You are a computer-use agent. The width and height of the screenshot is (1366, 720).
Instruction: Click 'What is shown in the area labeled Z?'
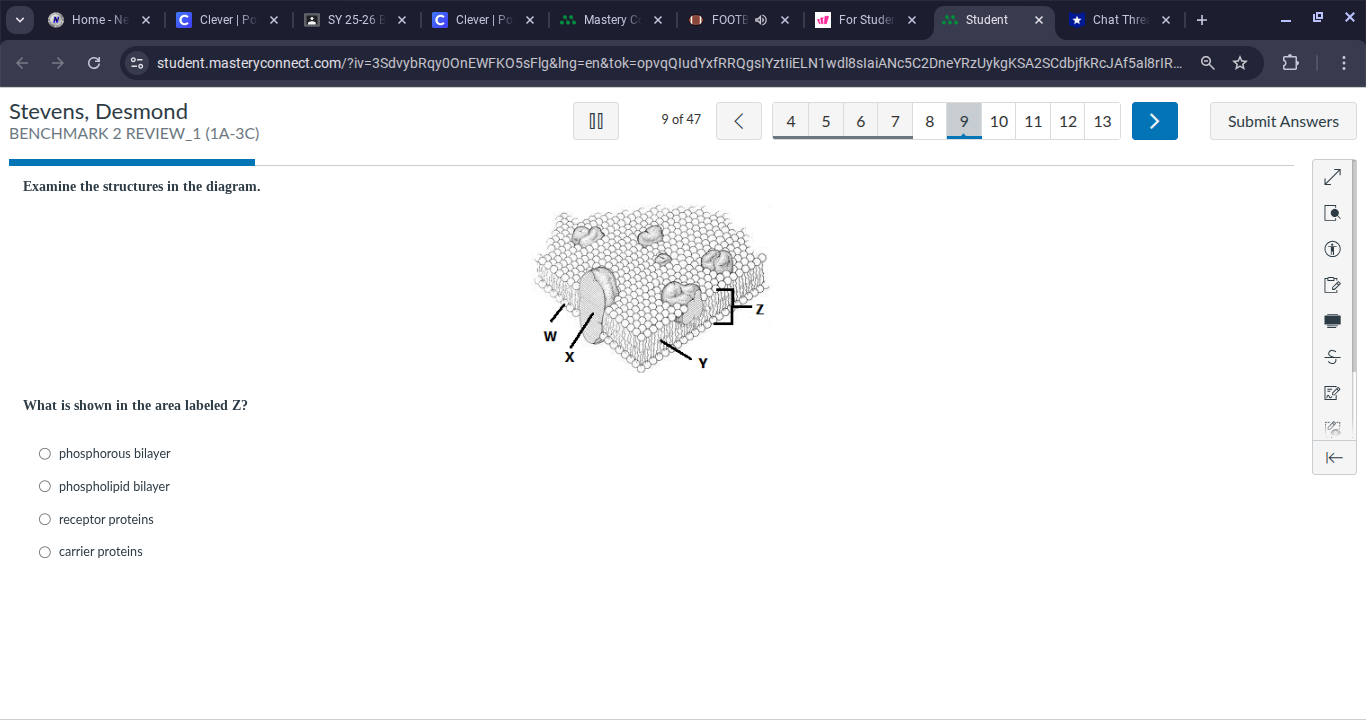(x=135, y=406)
